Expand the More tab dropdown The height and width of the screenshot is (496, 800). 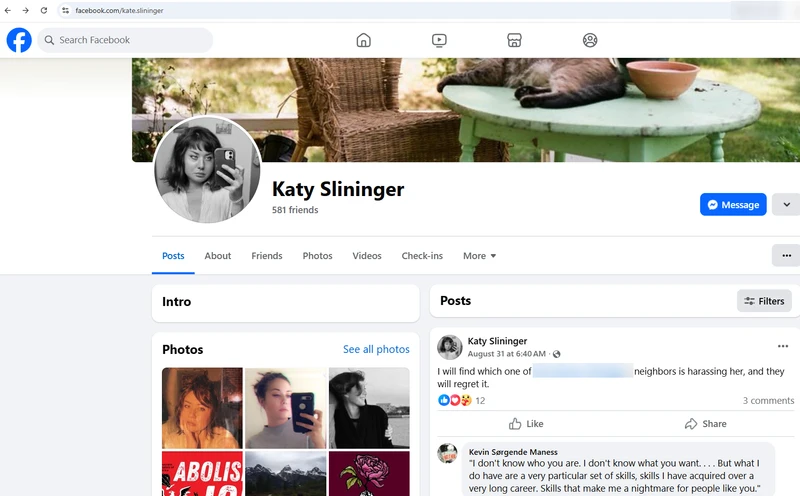coord(480,256)
